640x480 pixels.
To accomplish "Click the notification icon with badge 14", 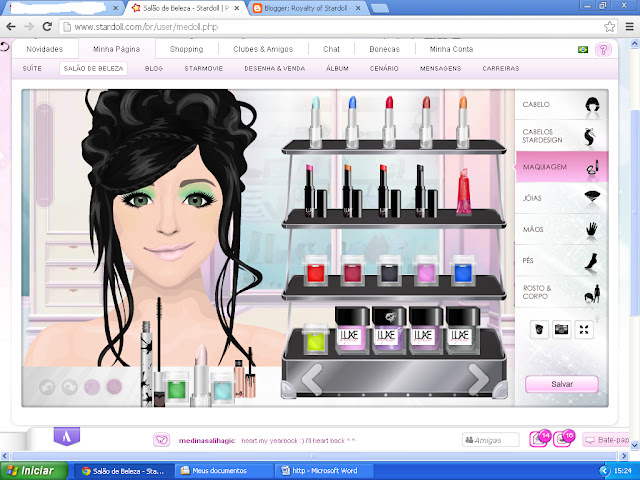I will click(540, 439).
